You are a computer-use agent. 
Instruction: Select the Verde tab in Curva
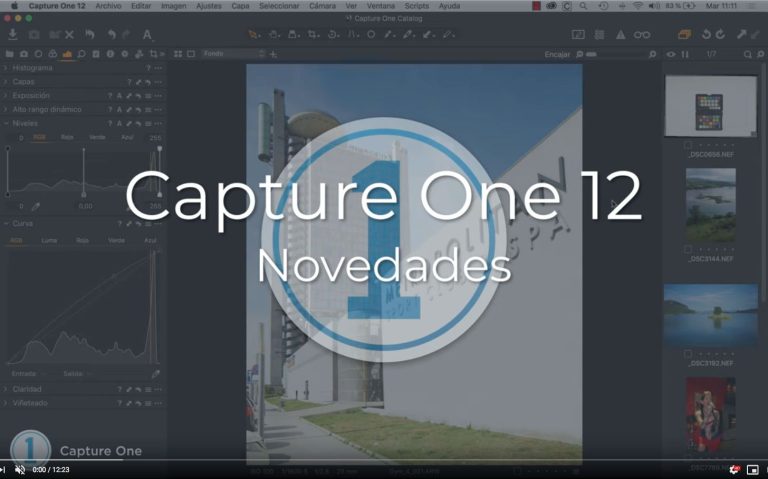click(116, 240)
